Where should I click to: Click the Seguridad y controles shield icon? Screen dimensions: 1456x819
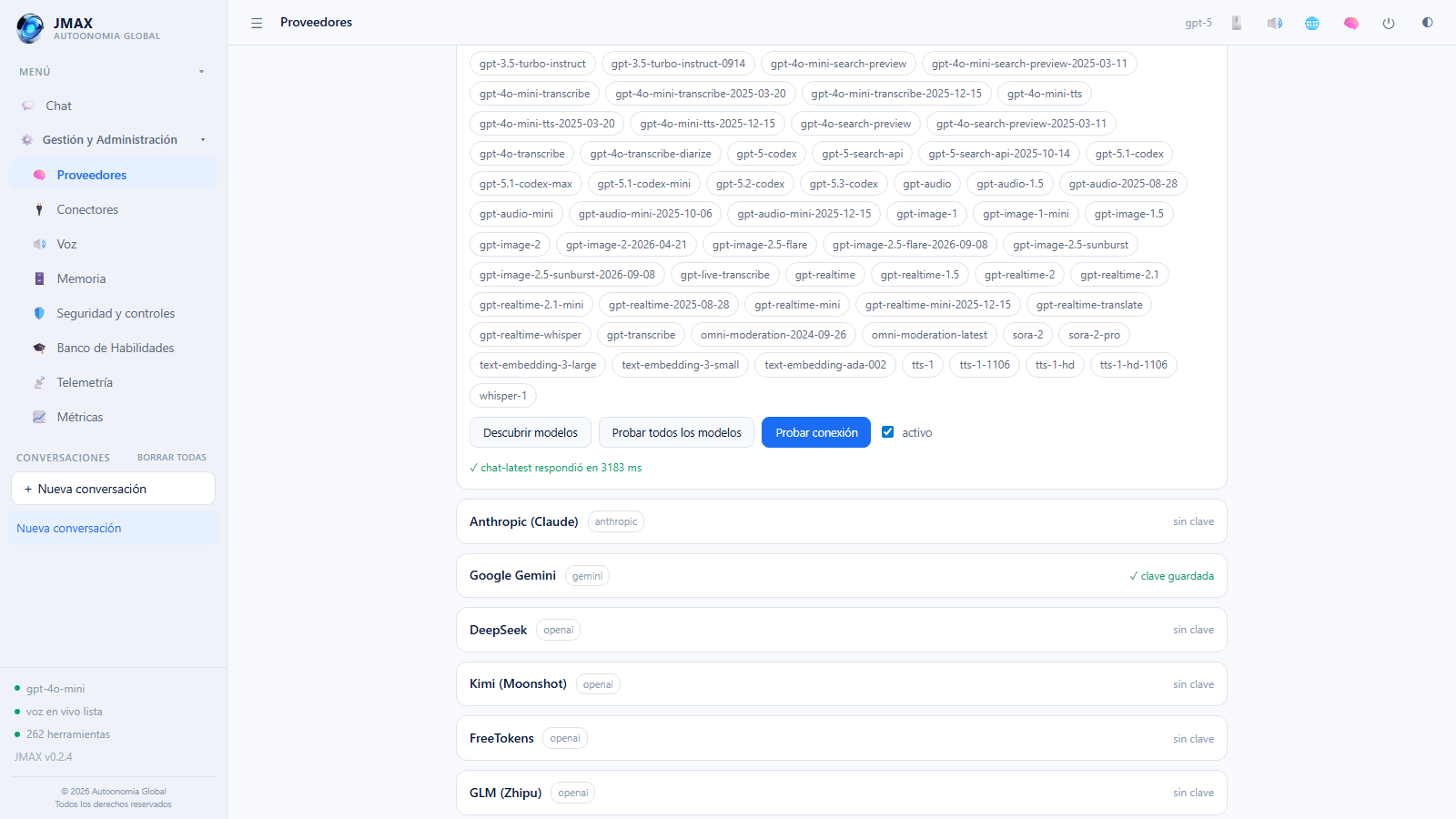pos(39,313)
